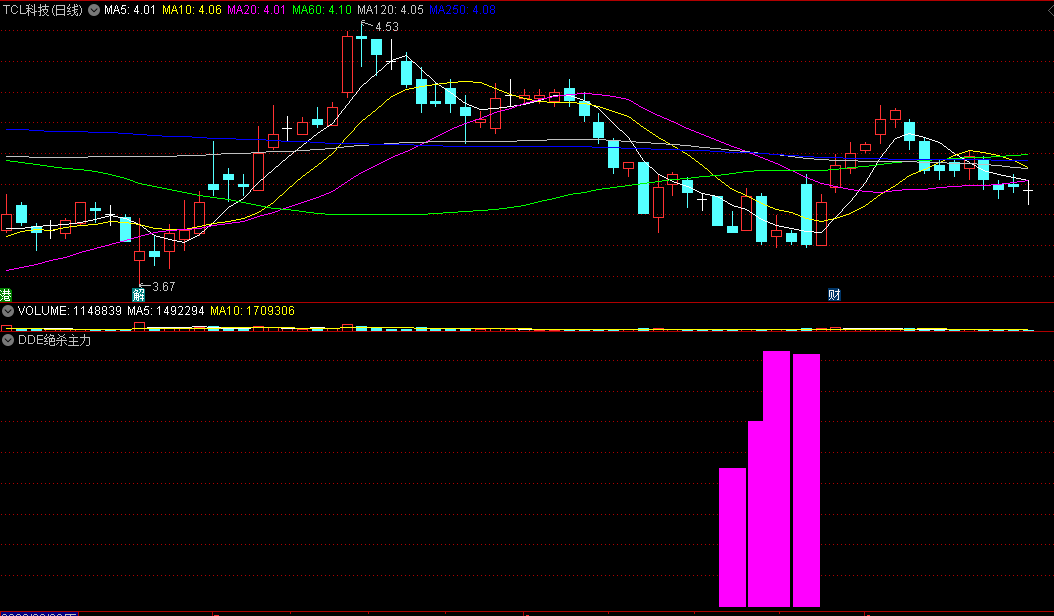Click the 港 marker icon
The height and width of the screenshot is (616, 1054).
(5, 295)
